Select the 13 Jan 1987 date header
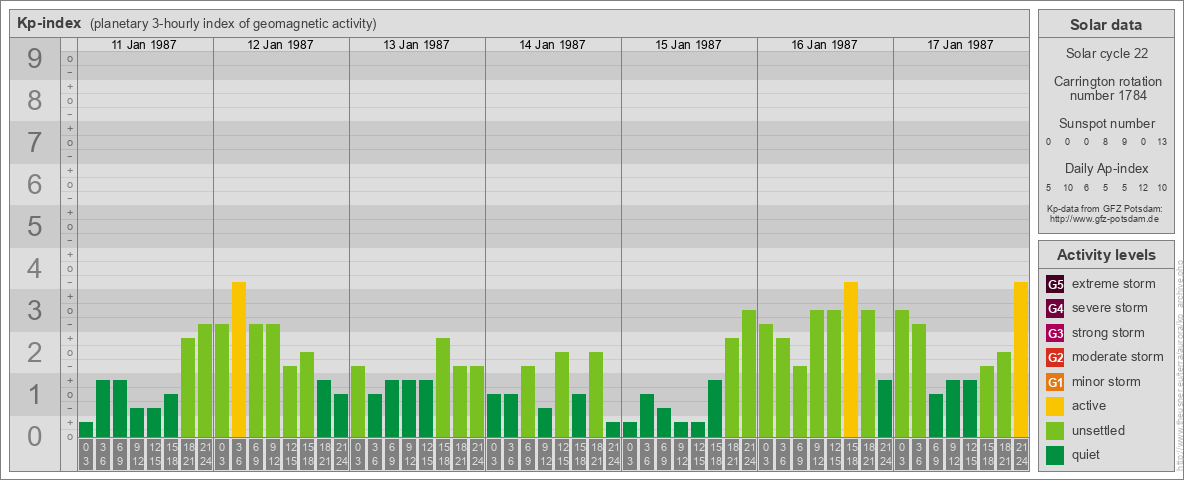Image resolution: width=1184 pixels, height=480 pixels. 416,45
